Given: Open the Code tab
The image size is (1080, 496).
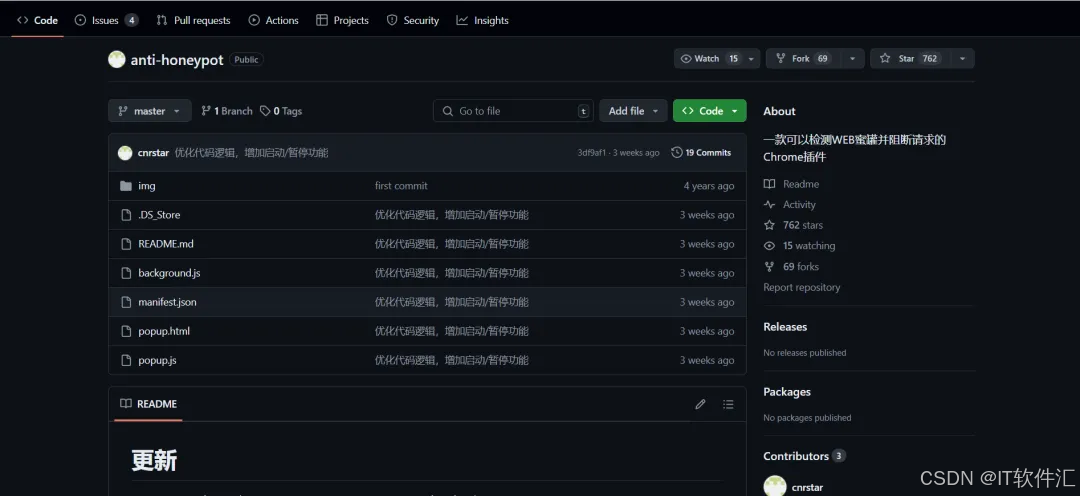Looking at the screenshot, I should (37, 20).
